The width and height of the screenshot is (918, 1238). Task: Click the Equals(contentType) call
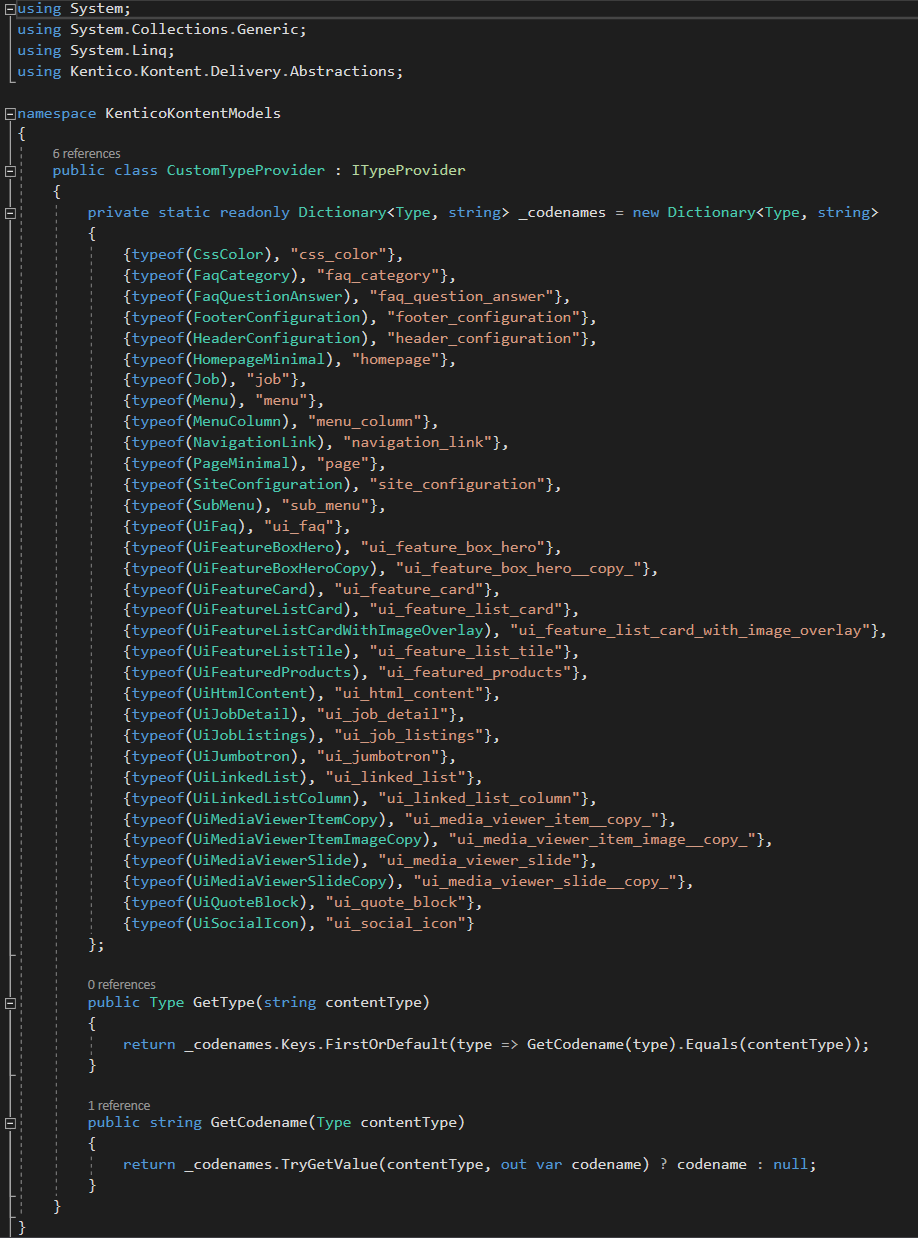click(x=773, y=1044)
